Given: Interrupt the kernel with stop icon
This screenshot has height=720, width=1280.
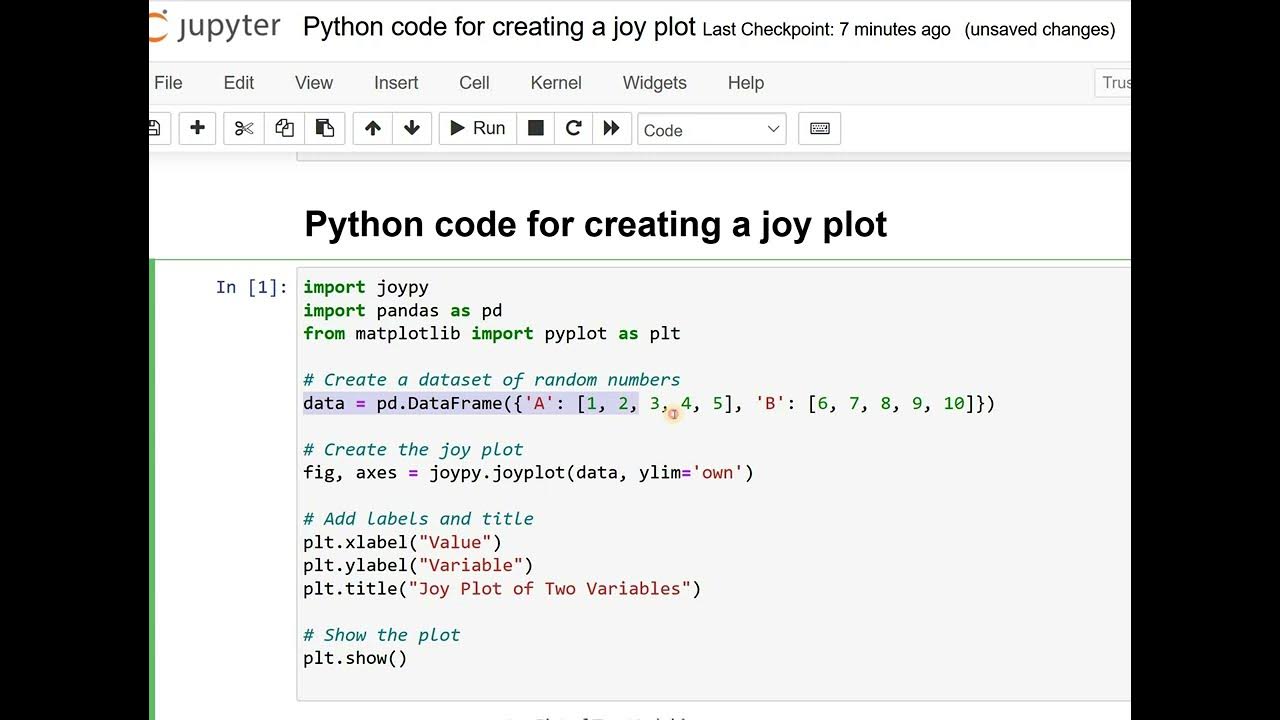Looking at the screenshot, I should (536, 128).
